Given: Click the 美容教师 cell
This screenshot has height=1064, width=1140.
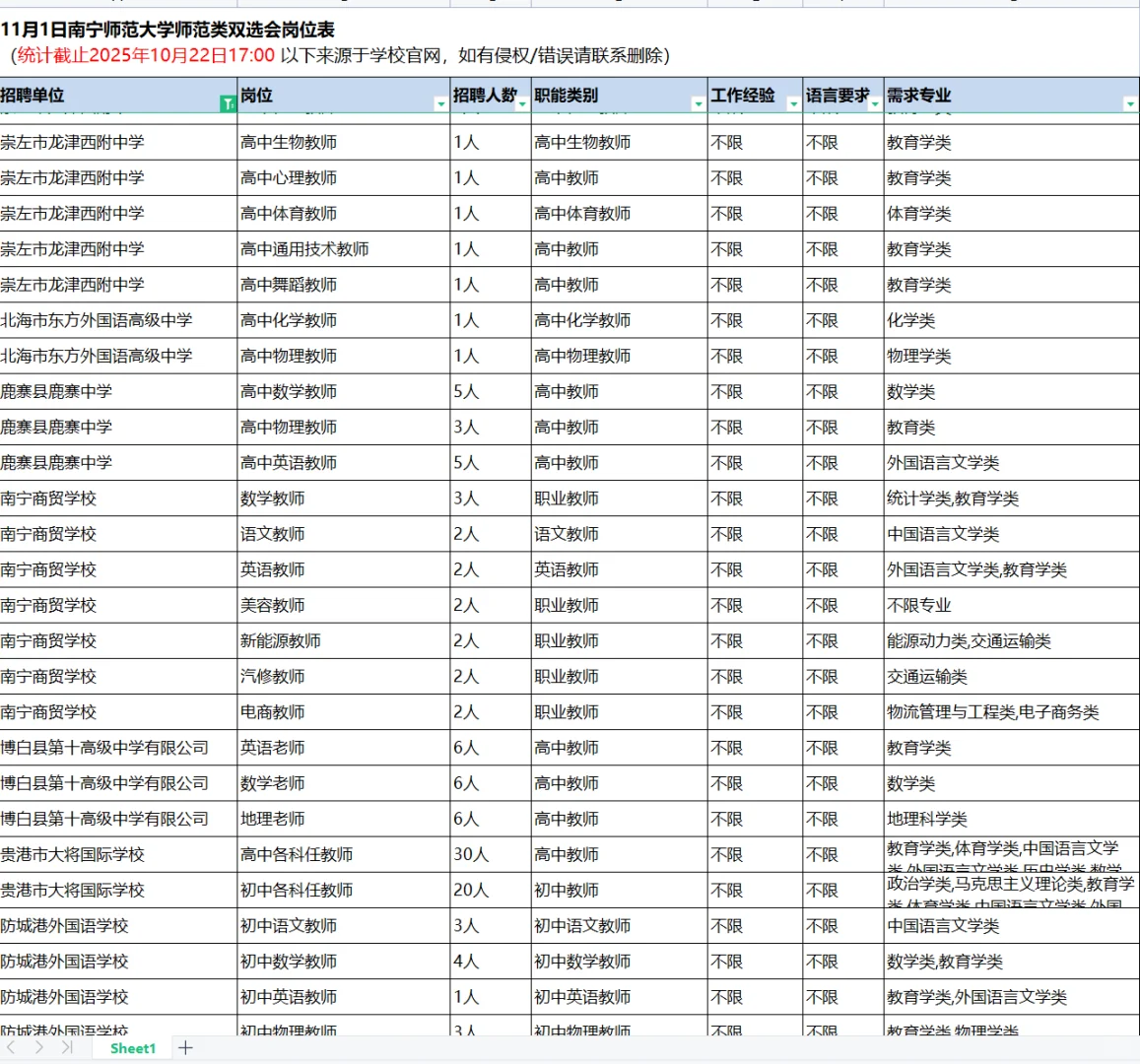Looking at the screenshot, I should (x=343, y=606).
